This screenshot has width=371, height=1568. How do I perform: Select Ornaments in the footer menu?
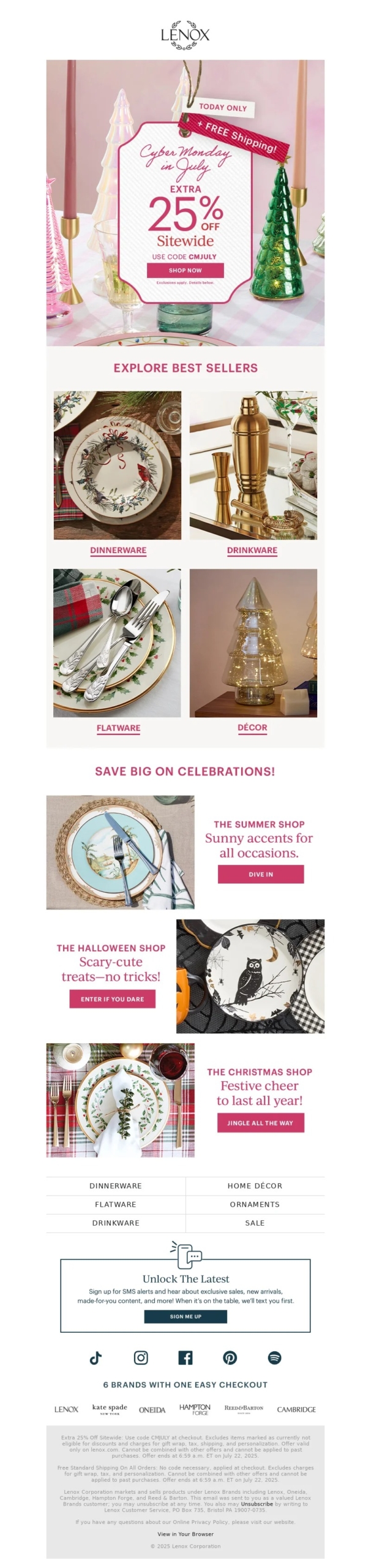[x=255, y=1204]
